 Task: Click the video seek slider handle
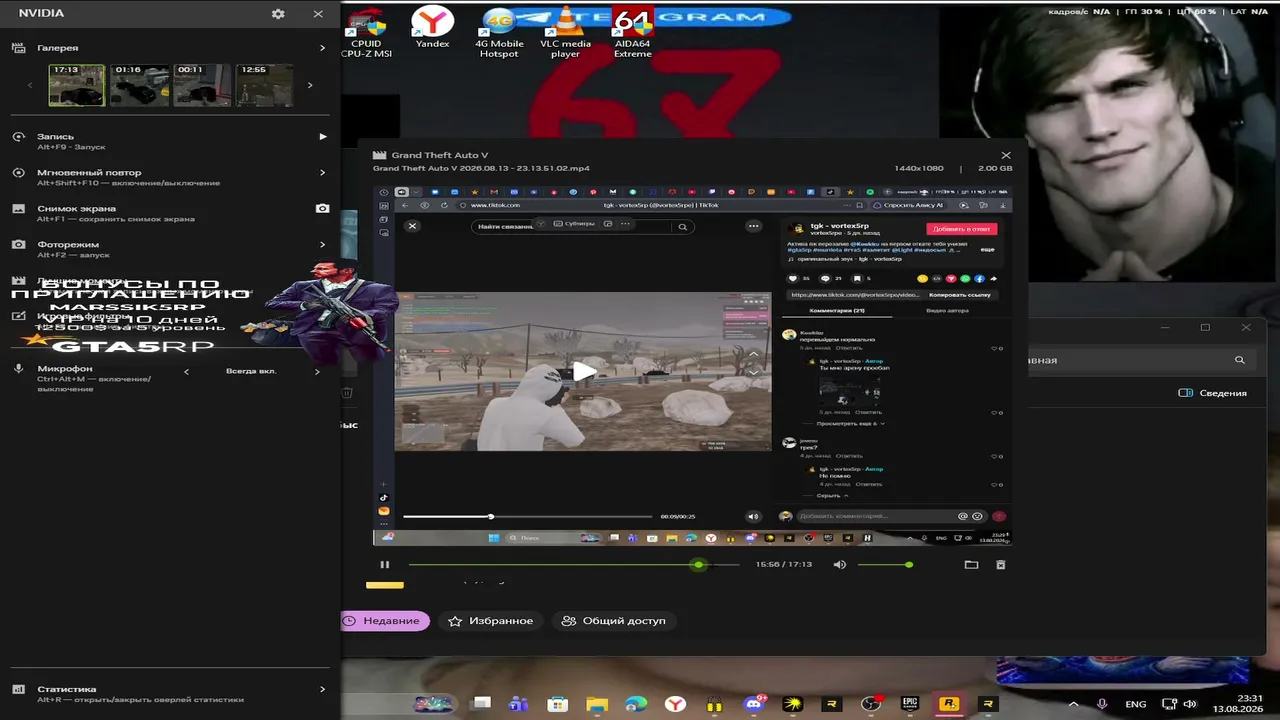[x=699, y=565]
